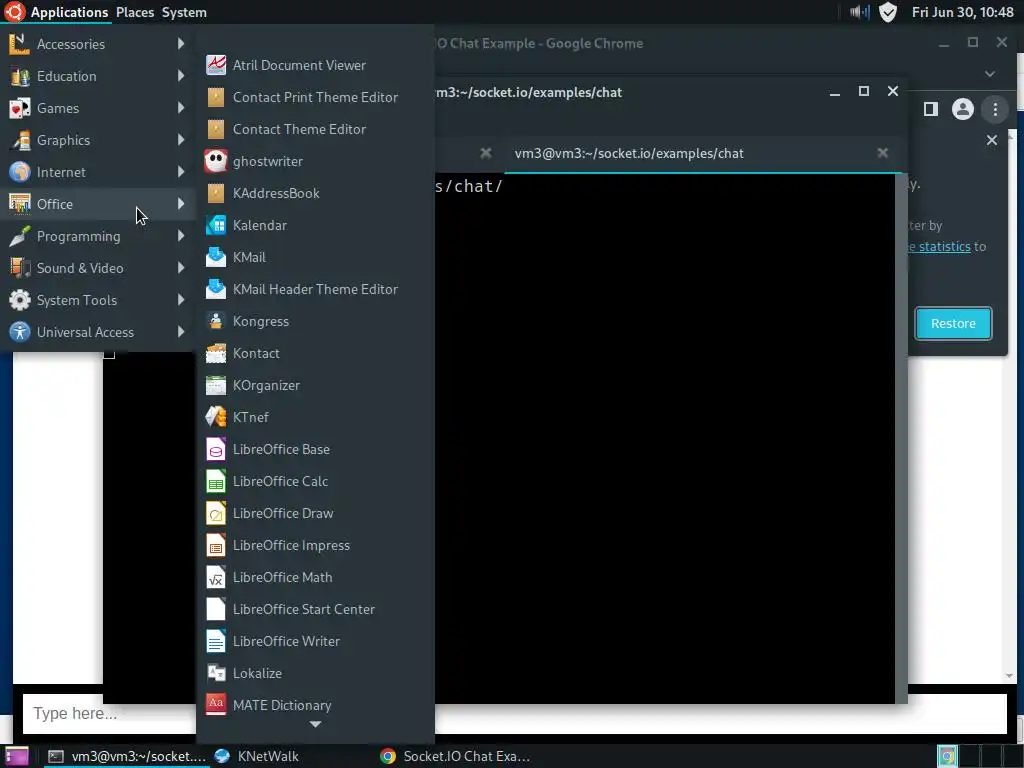Click the workspace switcher in panel

click(x=978, y=756)
